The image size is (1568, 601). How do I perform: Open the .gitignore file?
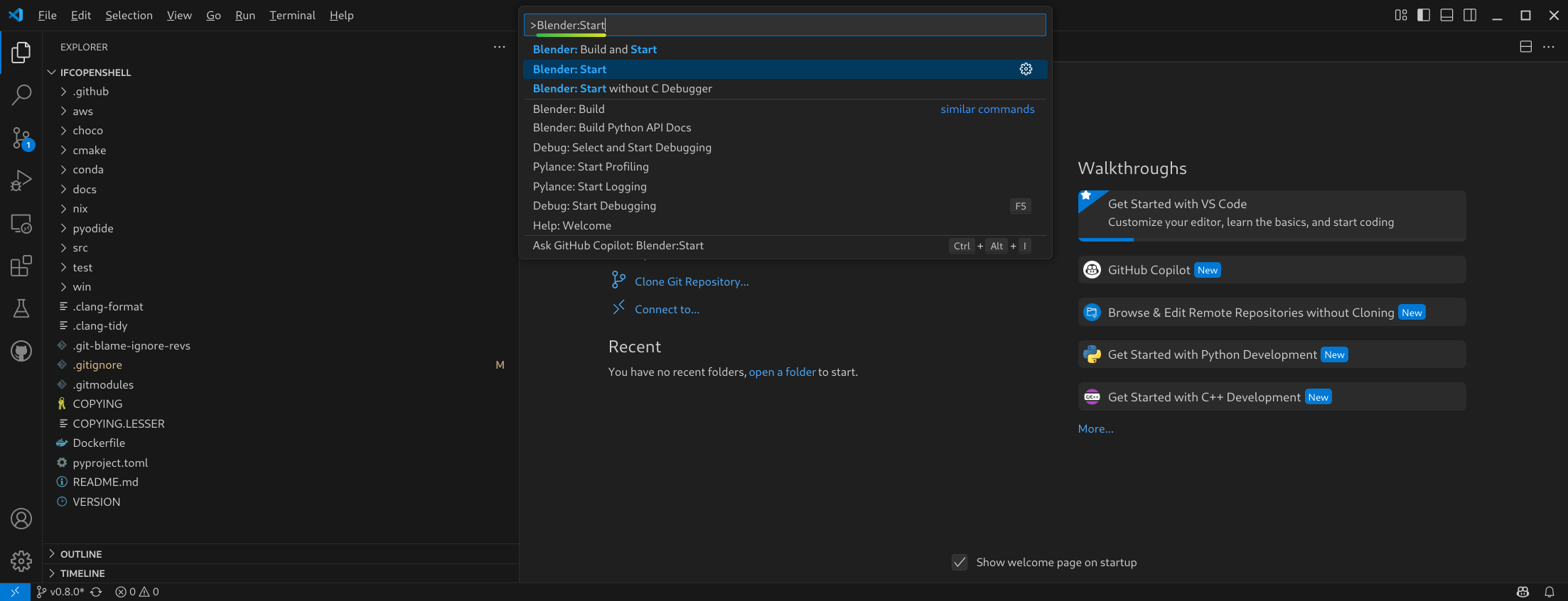[x=97, y=365]
